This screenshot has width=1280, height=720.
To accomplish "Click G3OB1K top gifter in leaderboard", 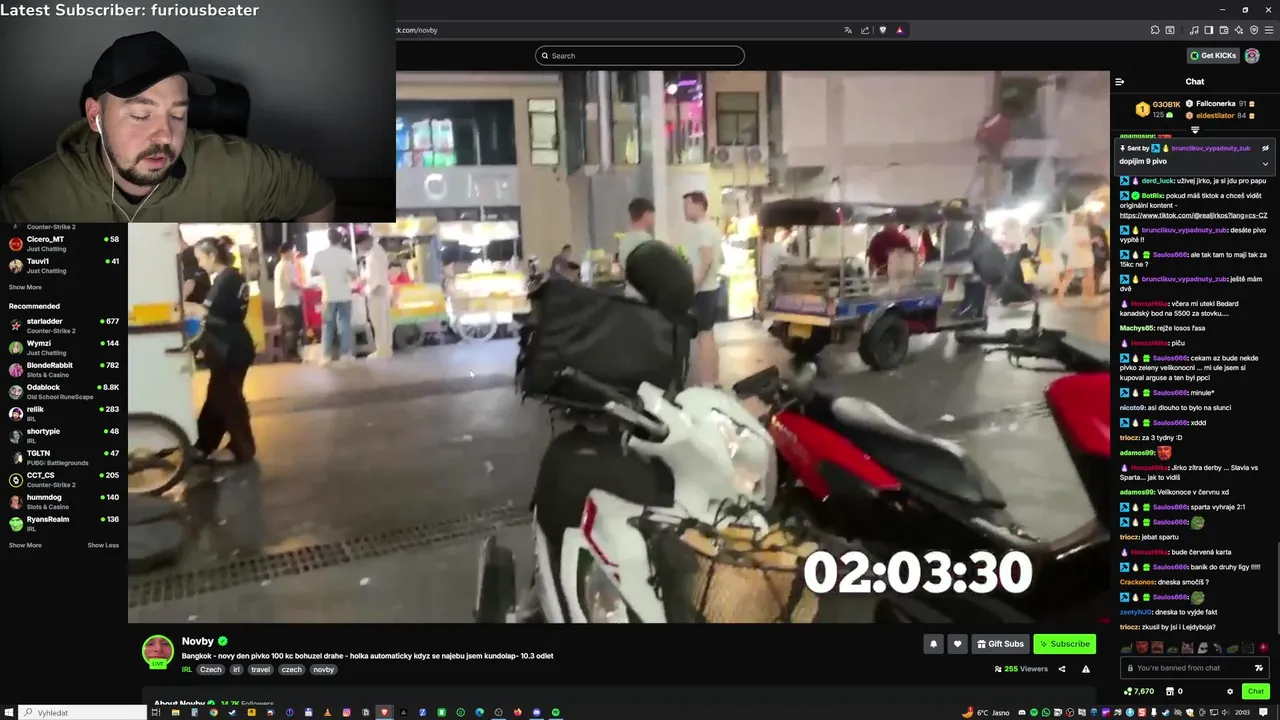I will tap(1159, 109).
